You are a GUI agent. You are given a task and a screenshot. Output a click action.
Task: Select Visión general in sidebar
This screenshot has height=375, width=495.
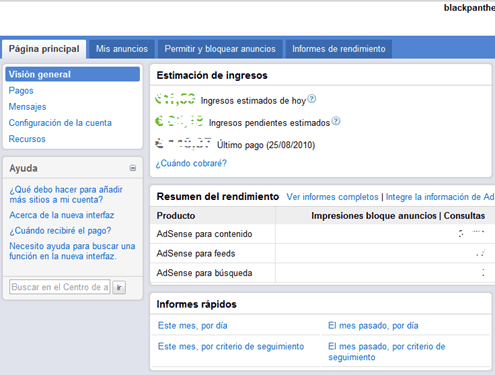point(72,74)
